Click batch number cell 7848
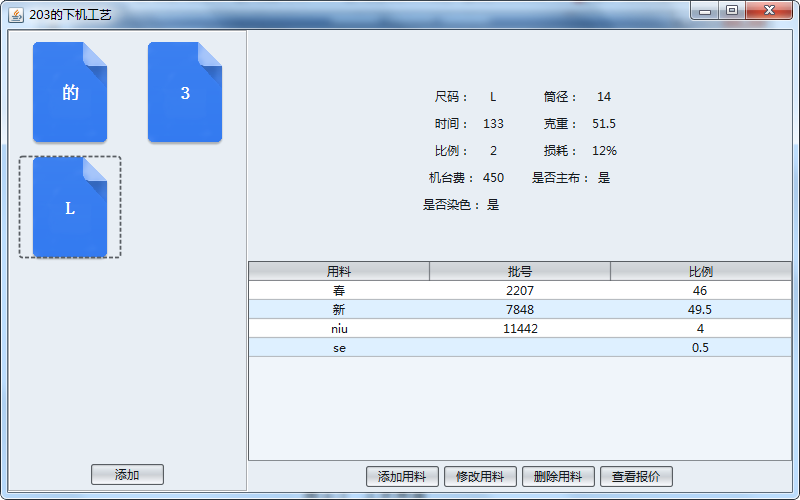800x500 pixels. (x=520, y=309)
